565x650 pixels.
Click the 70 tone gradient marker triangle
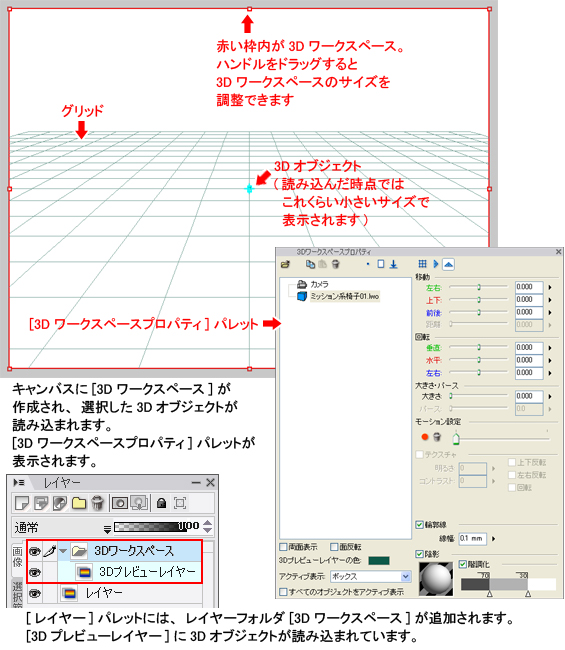490,593
